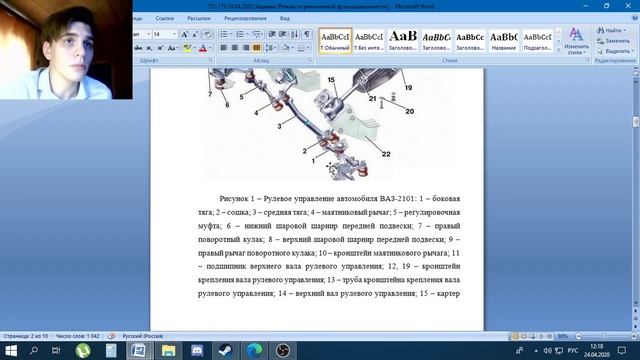The image size is (640, 360).
Task: Click Заменить (Replace) button
Action: point(613,41)
